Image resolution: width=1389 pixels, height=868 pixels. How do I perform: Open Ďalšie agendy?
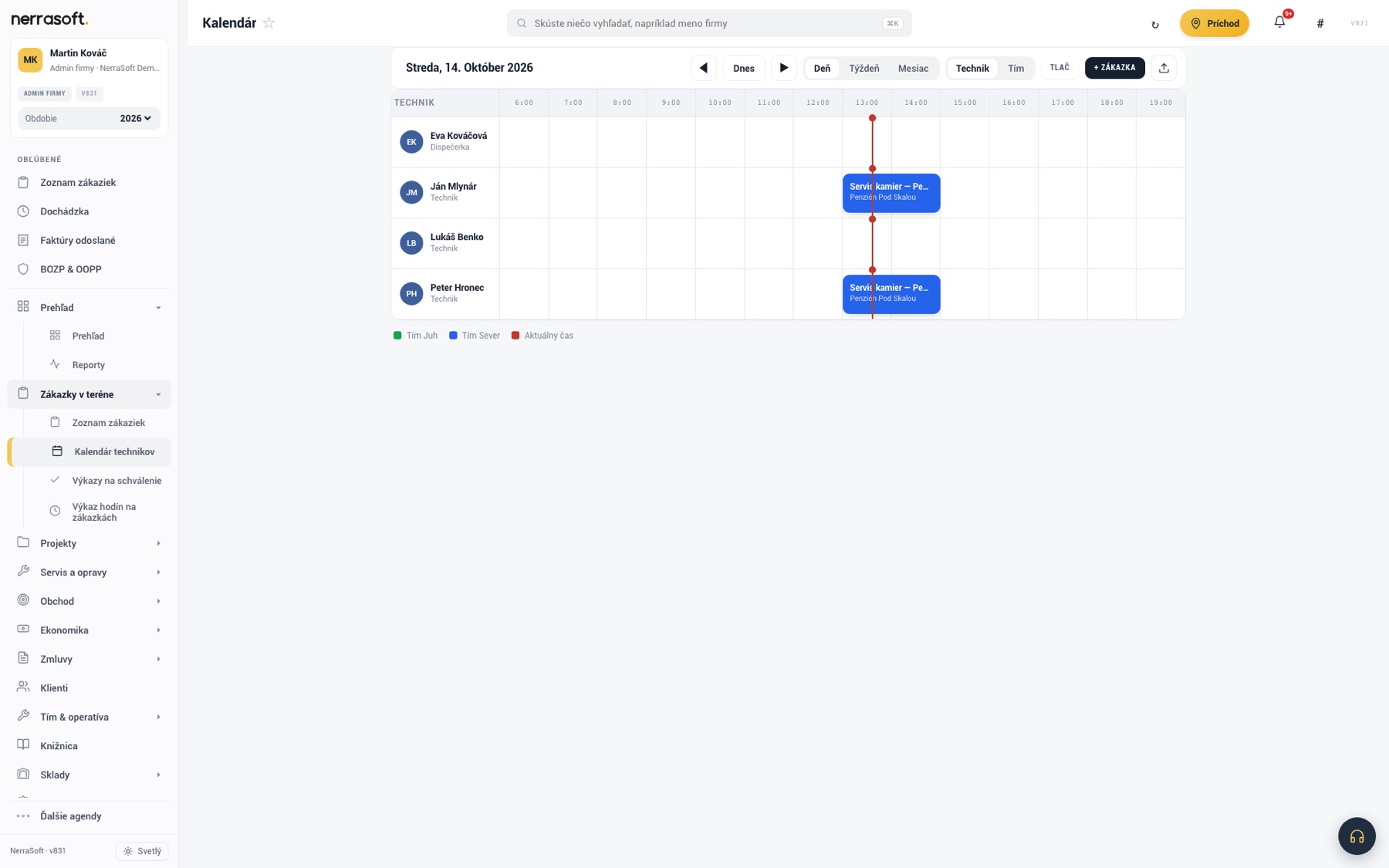click(90, 816)
